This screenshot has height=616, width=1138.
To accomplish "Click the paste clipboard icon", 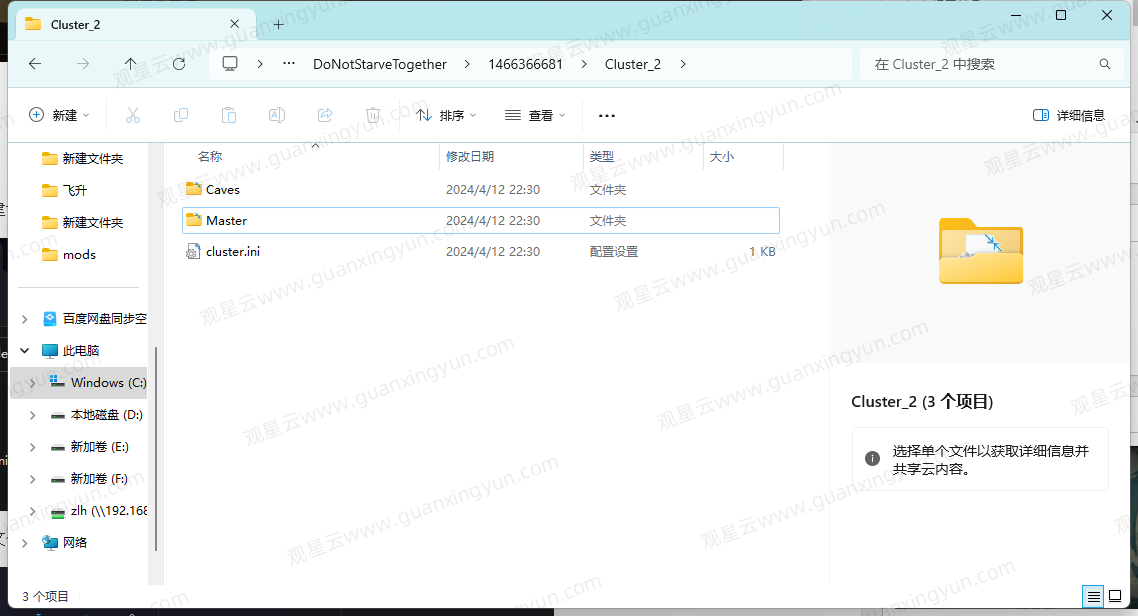I will click(x=229, y=115).
